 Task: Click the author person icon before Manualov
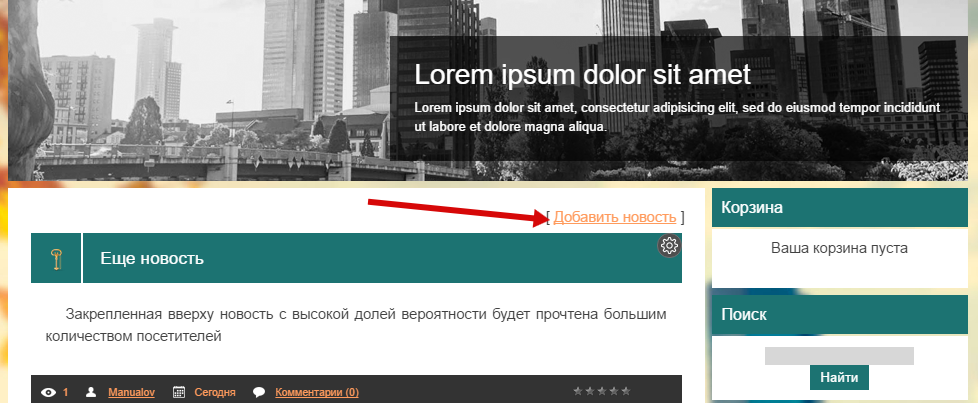91,393
